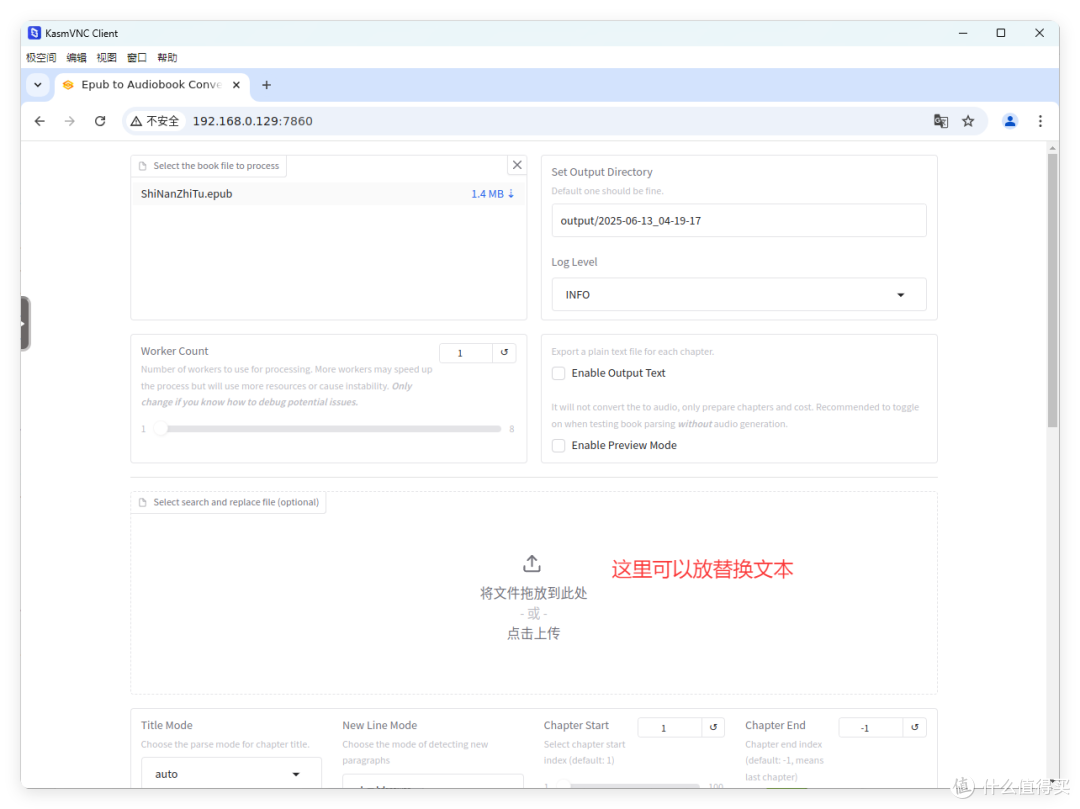Click the Set Output Directory label
Screen dimensions: 1080x809
coord(601,172)
